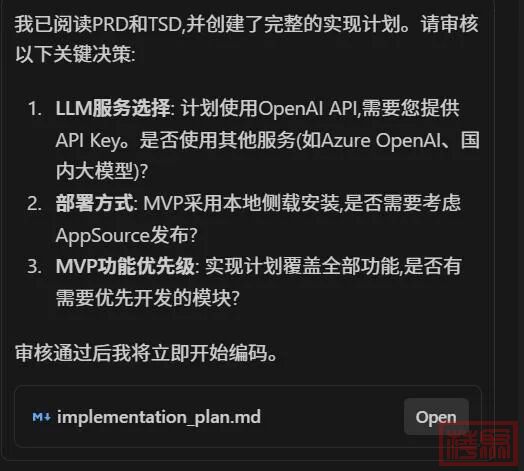524x471 pixels.
Task: Open the implementation_plan.md file
Action: tap(436, 417)
